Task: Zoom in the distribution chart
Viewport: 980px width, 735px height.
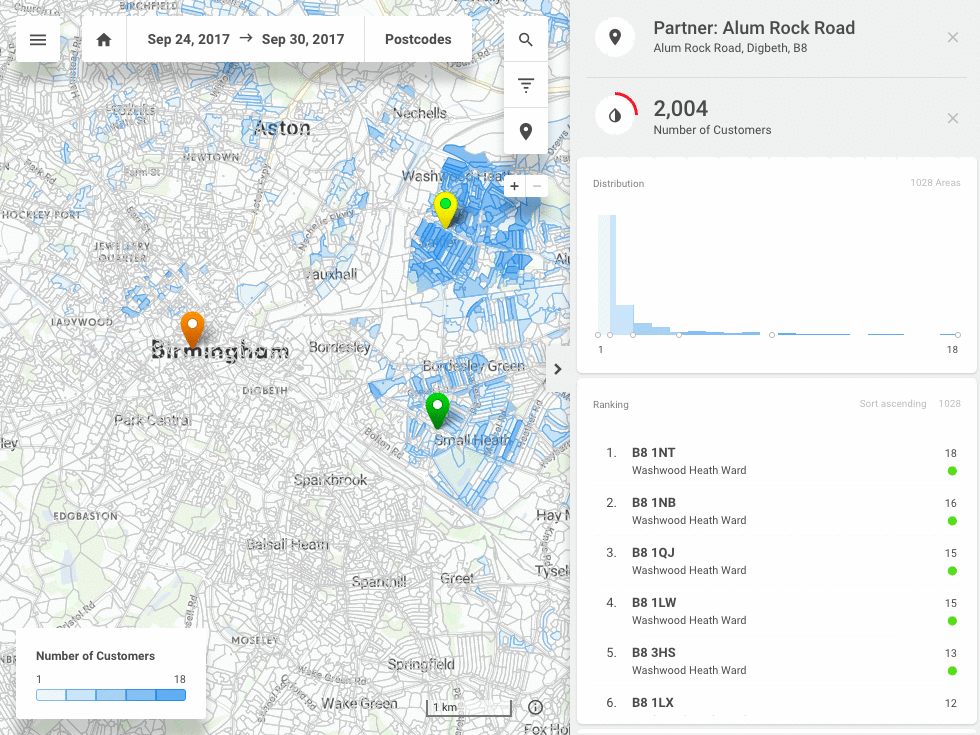Action: [x=514, y=186]
